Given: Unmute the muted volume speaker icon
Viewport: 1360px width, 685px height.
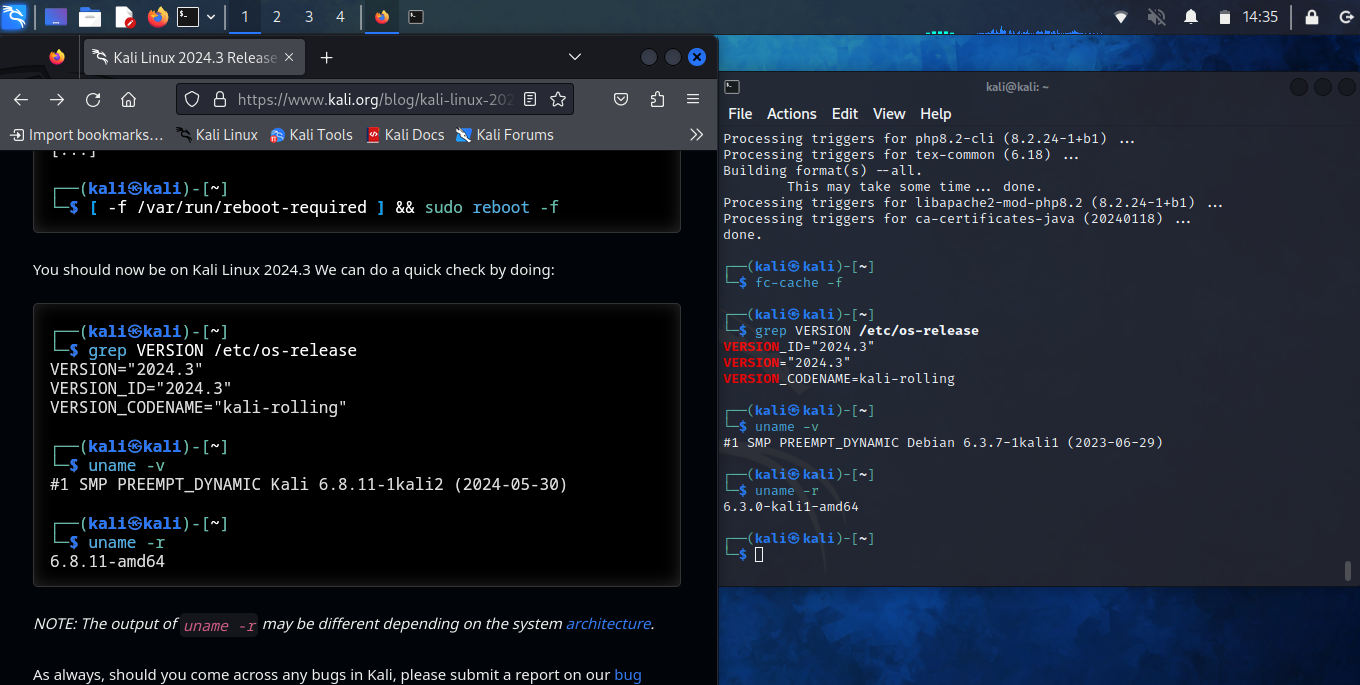Looking at the screenshot, I should click(1156, 16).
